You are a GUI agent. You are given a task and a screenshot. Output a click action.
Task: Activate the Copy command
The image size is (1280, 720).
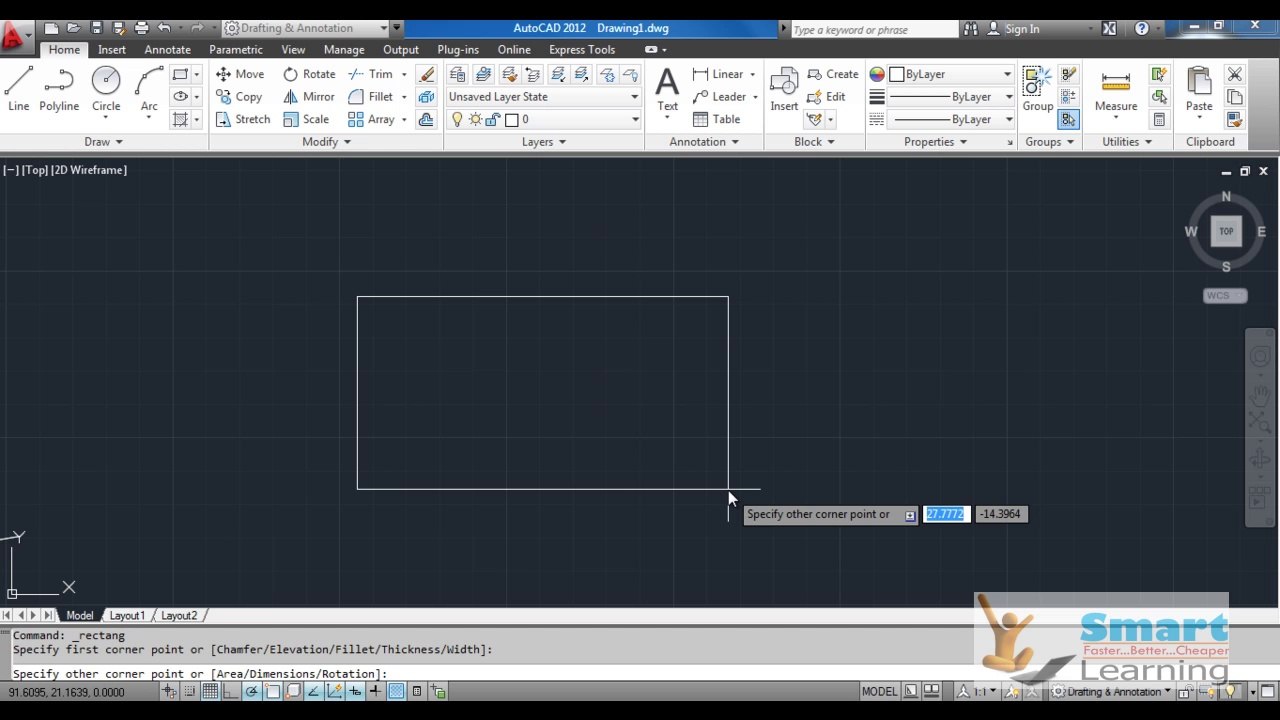tap(239, 97)
